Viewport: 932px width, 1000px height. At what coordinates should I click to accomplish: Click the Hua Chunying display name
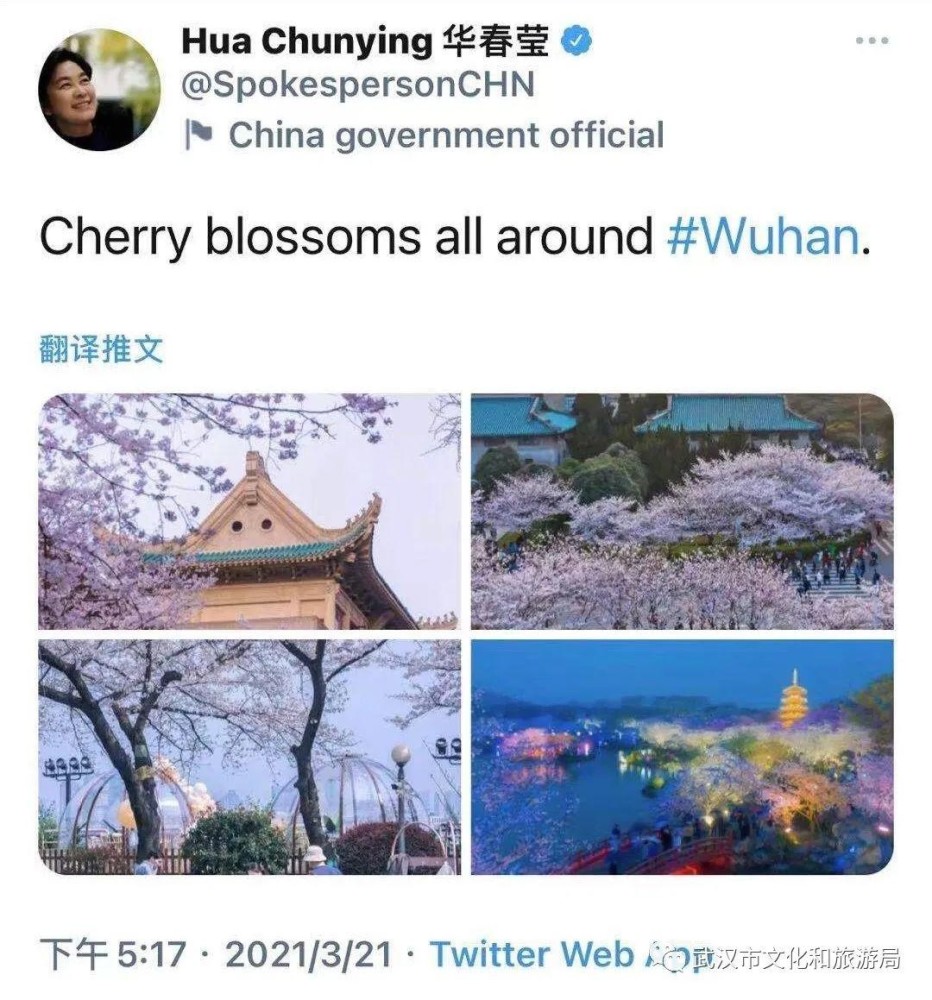pos(307,41)
